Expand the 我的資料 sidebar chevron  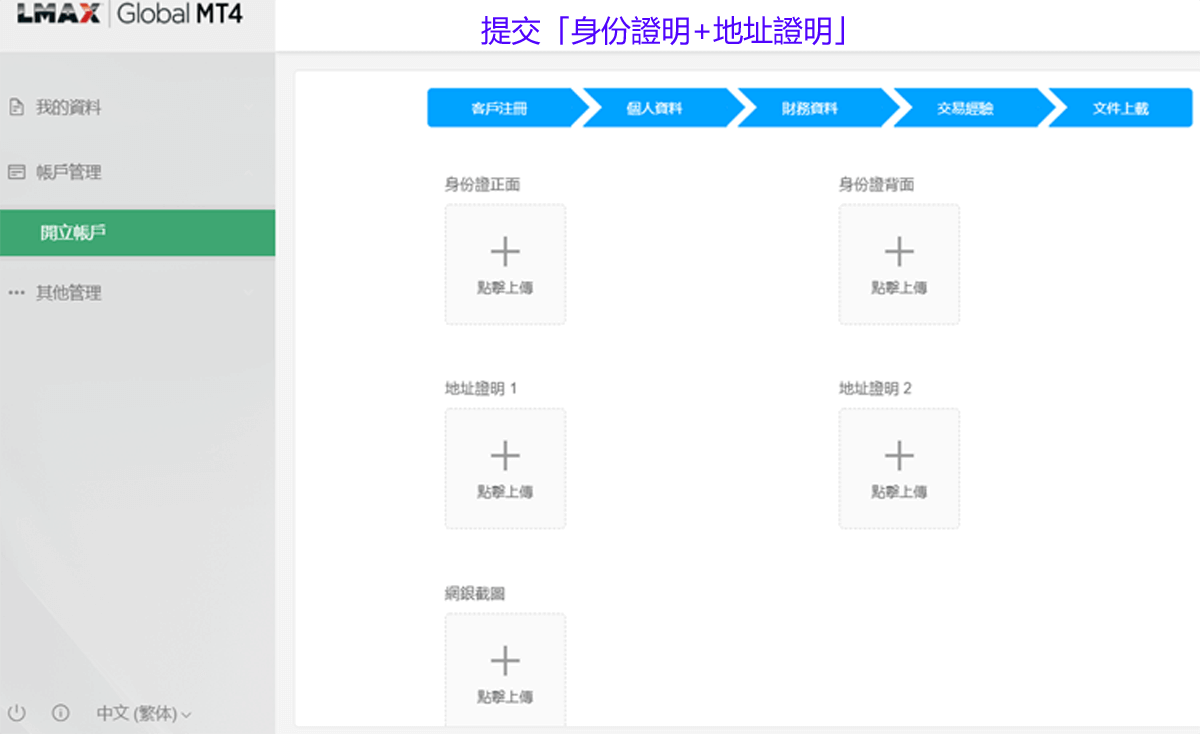coord(249,107)
